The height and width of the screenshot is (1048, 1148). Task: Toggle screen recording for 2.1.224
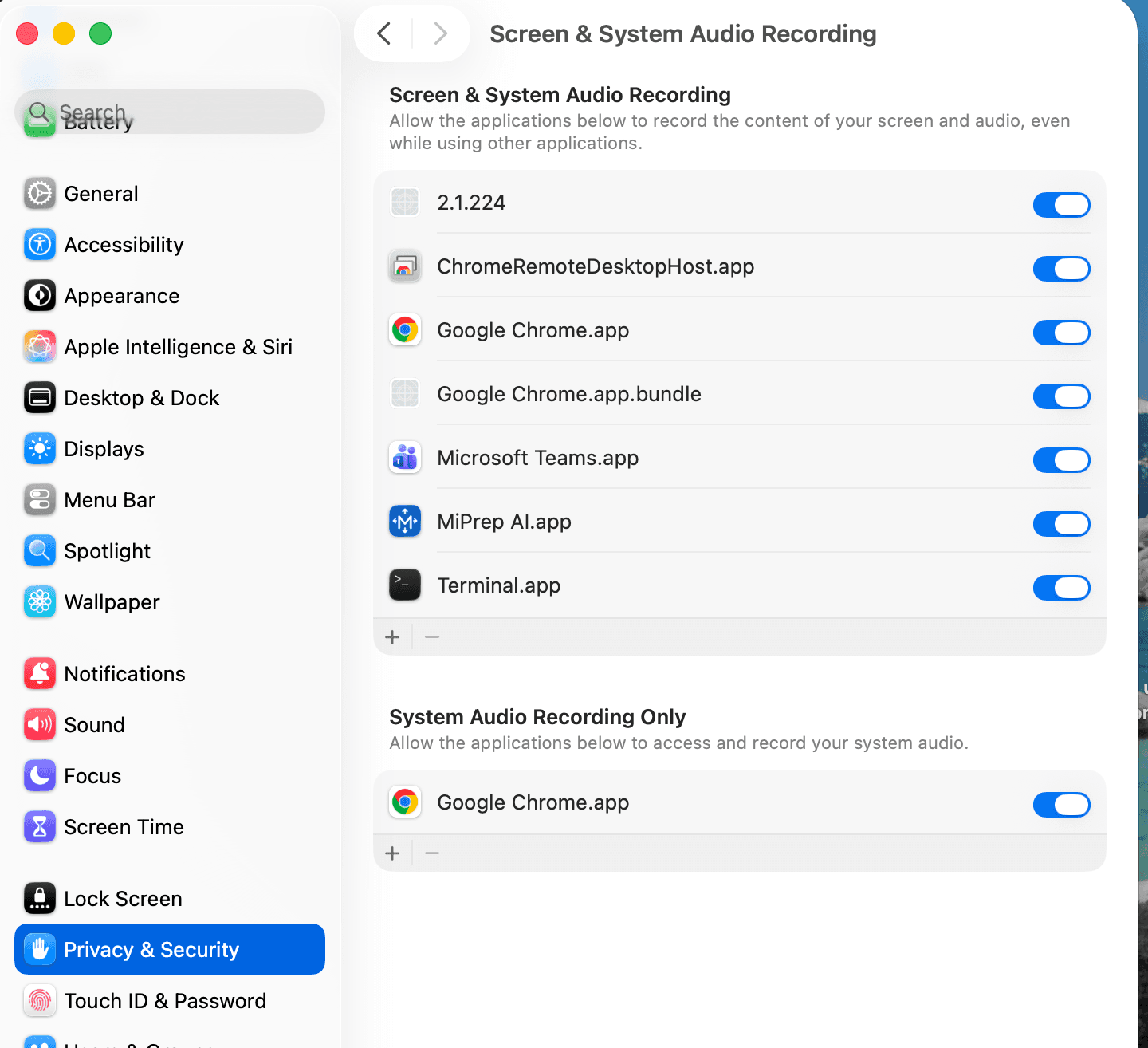pos(1062,205)
